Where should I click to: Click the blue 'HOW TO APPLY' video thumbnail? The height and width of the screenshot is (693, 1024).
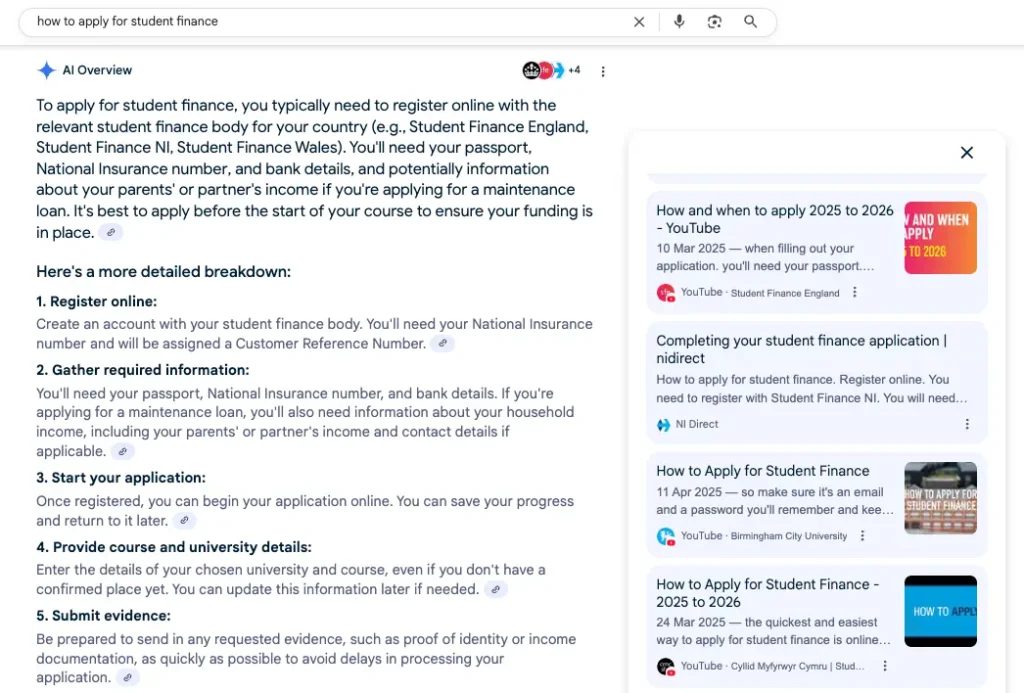pyautogui.click(x=940, y=611)
